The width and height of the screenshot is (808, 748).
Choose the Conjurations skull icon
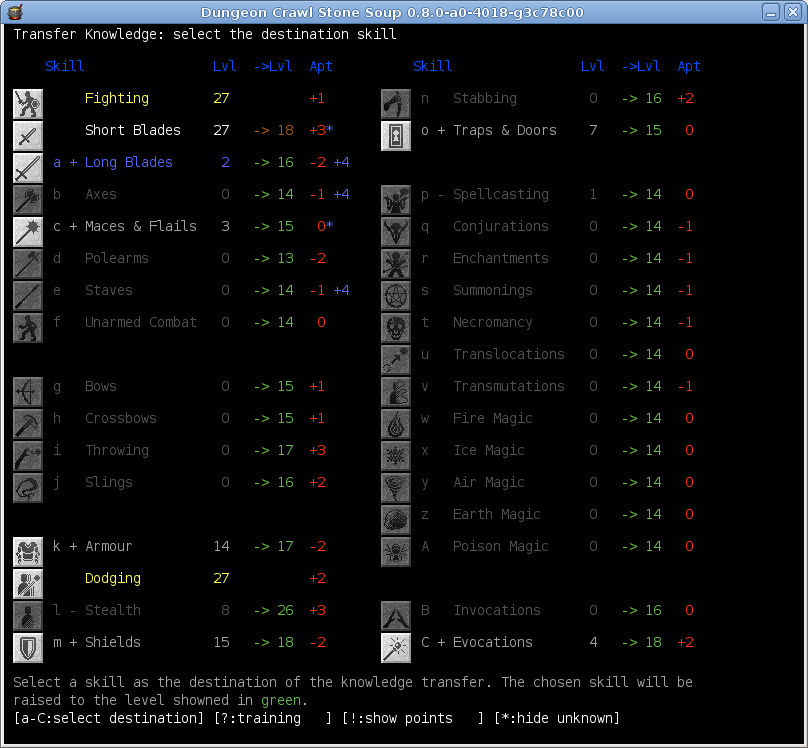(396, 231)
